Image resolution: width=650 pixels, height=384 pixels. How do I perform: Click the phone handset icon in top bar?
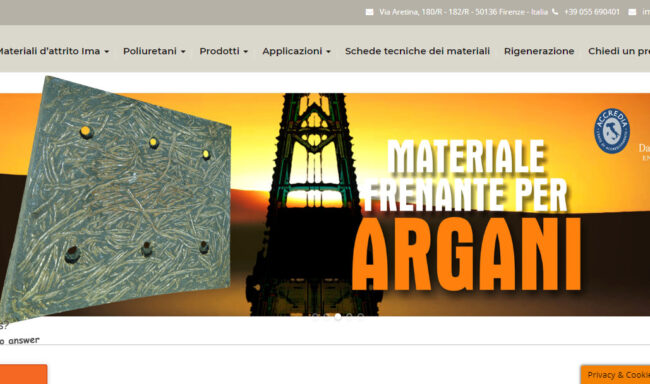click(x=555, y=12)
